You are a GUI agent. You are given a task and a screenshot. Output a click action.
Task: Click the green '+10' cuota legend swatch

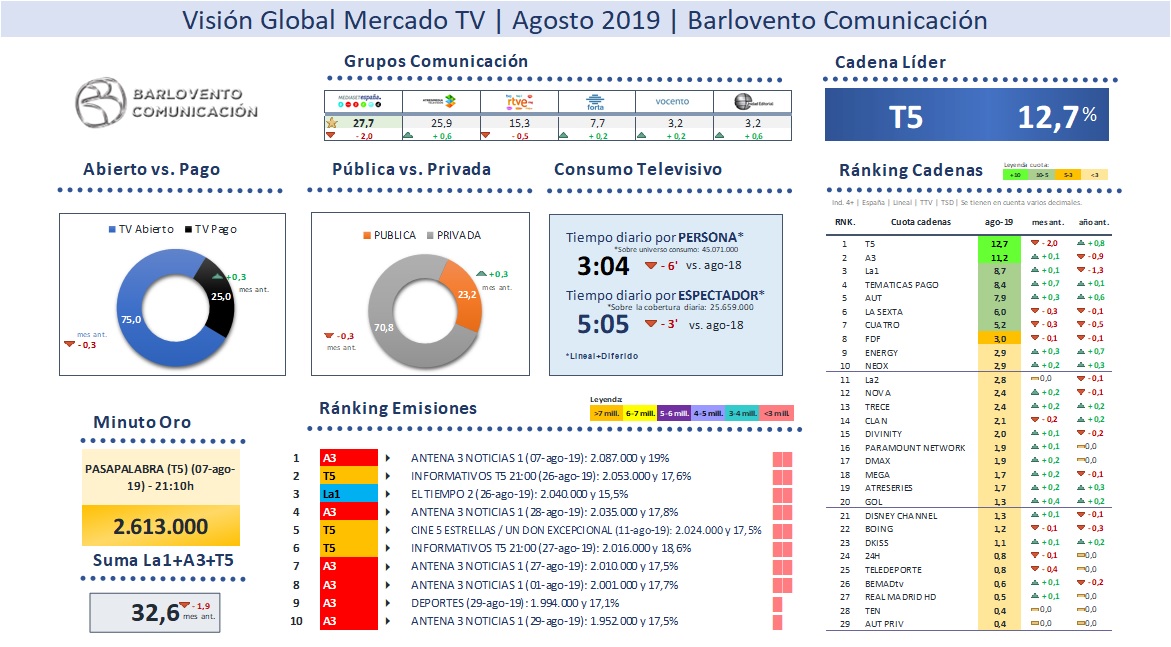[1016, 175]
